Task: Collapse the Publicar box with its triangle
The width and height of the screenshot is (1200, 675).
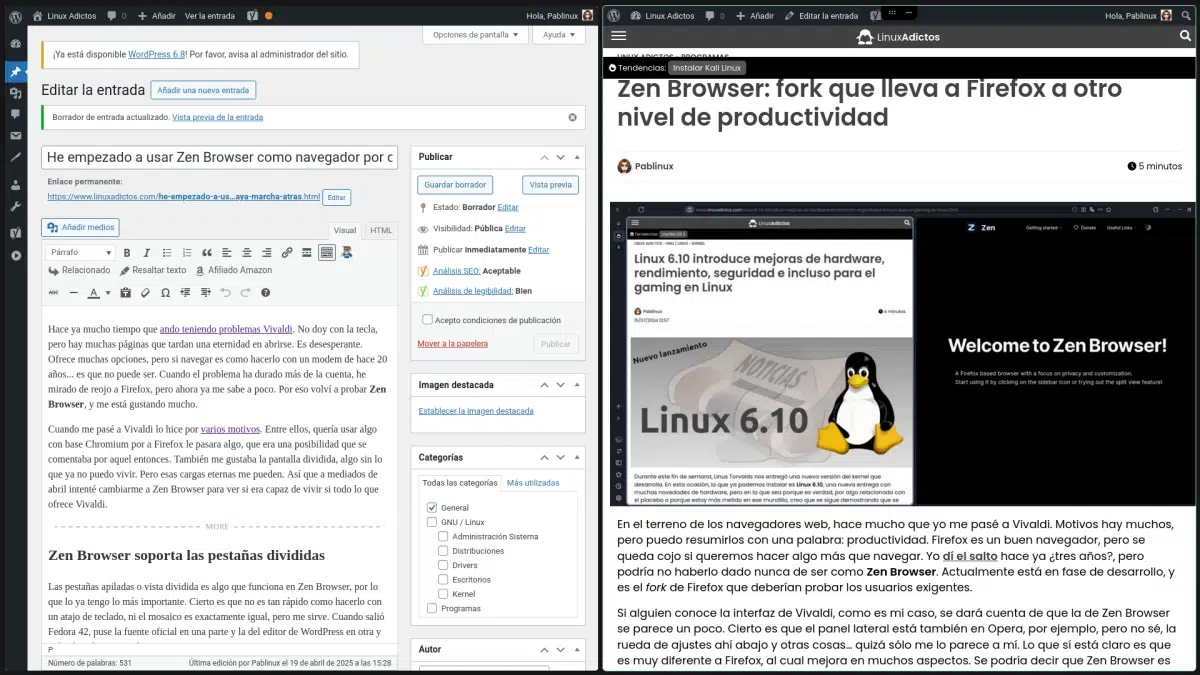Action: click(x=576, y=157)
